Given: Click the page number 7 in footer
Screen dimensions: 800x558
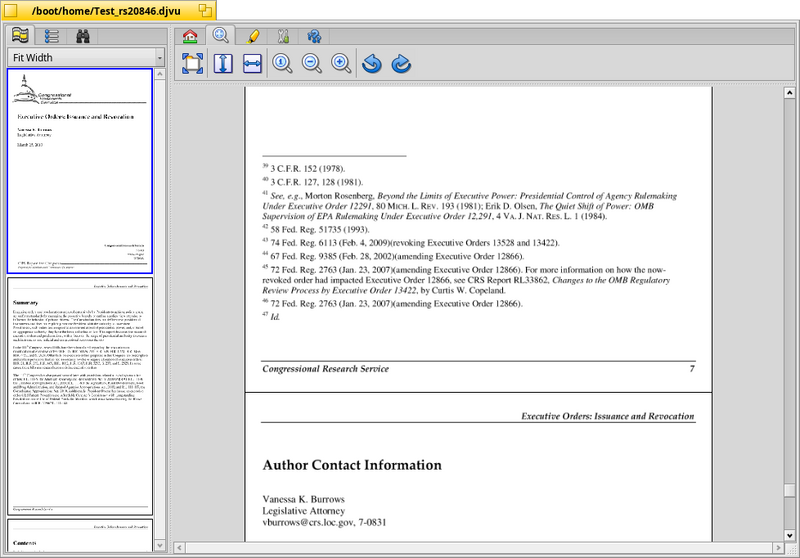Looking at the screenshot, I should [x=692, y=369].
